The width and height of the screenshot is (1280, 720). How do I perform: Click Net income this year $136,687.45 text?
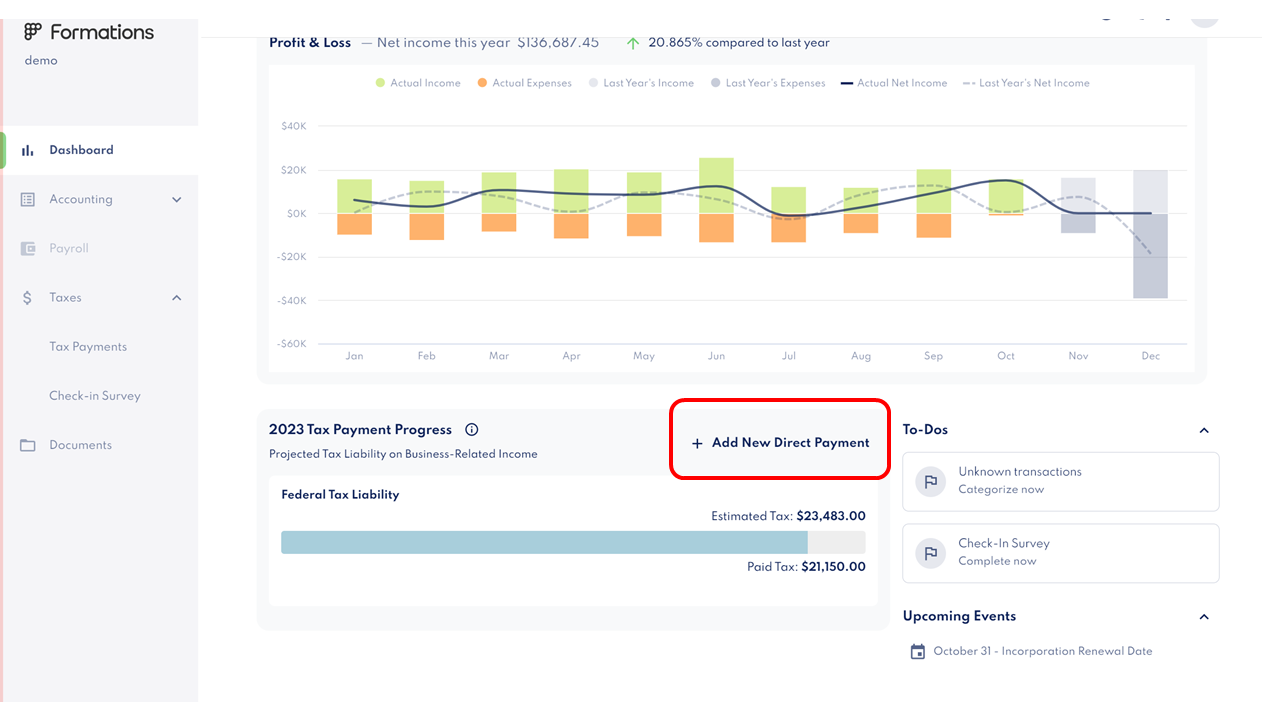(488, 43)
